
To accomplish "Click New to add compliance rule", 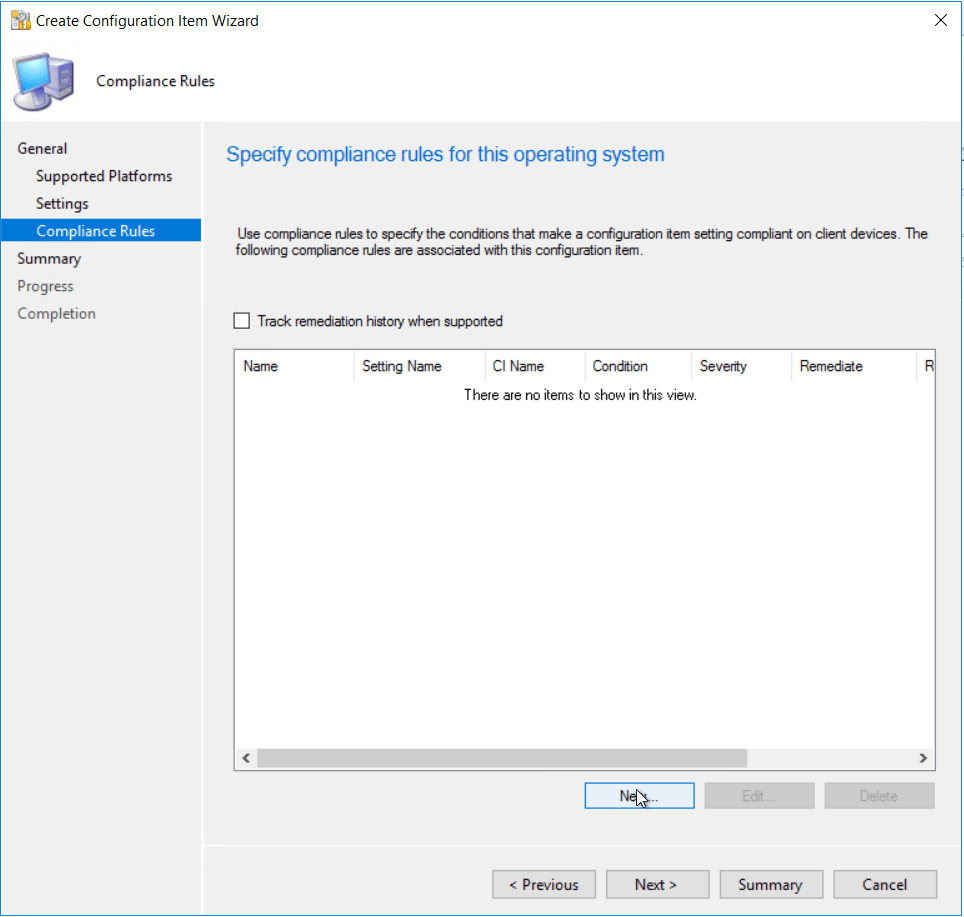I will coord(639,796).
